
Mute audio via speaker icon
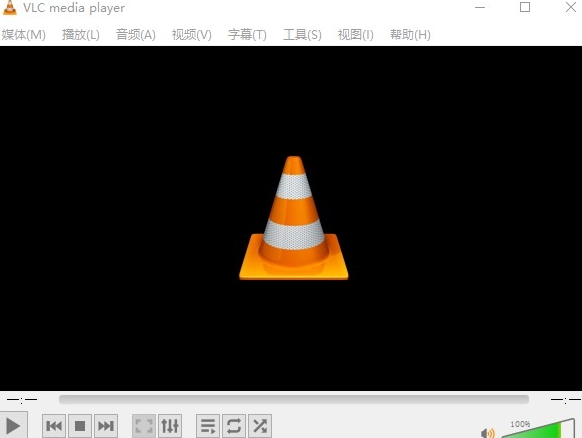pyautogui.click(x=487, y=433)
